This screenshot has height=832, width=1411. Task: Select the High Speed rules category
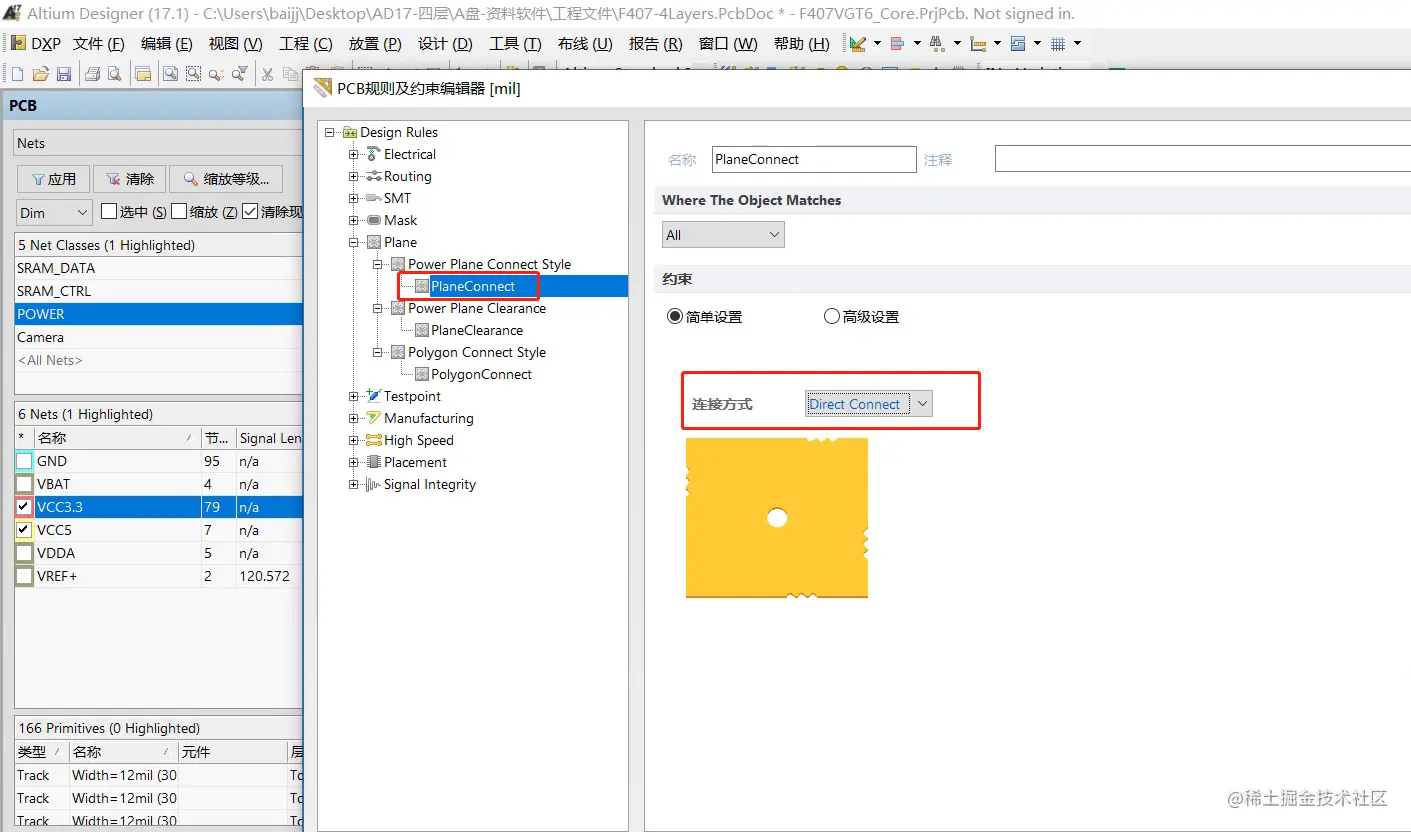(419, 440)
